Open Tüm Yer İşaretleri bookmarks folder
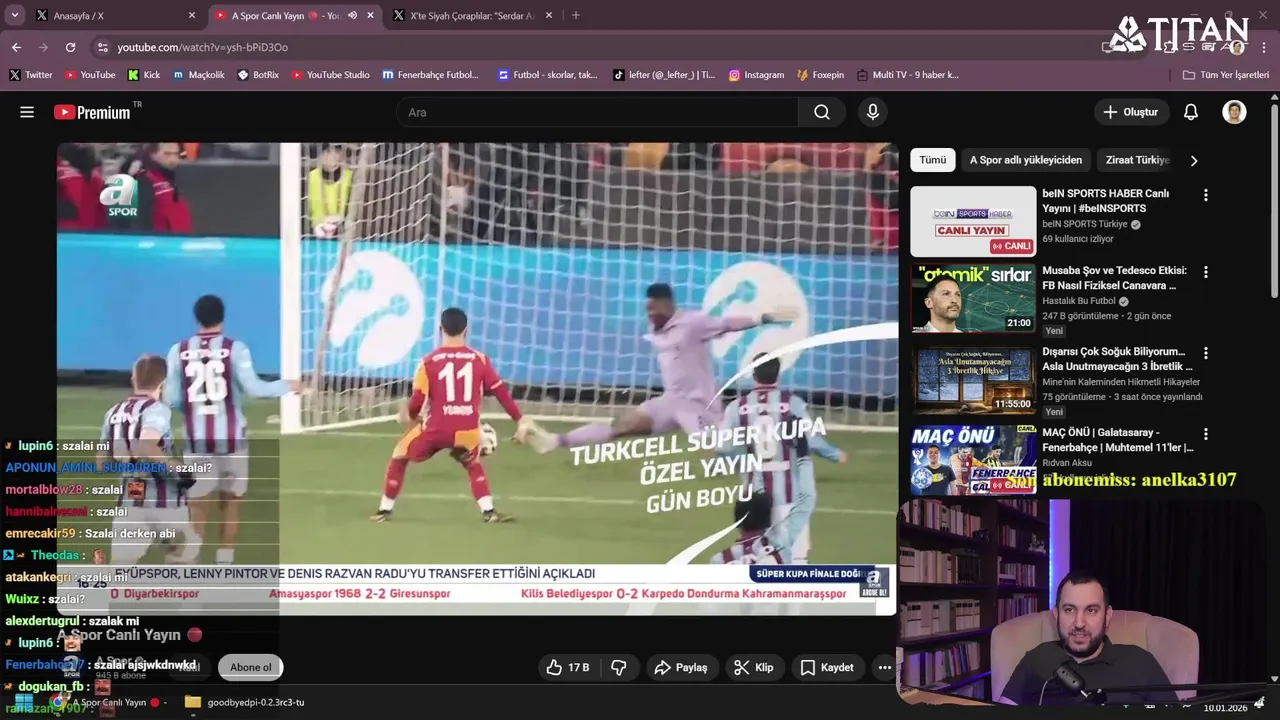This screenshot has width=1280, height=720. coord(1226,75)
